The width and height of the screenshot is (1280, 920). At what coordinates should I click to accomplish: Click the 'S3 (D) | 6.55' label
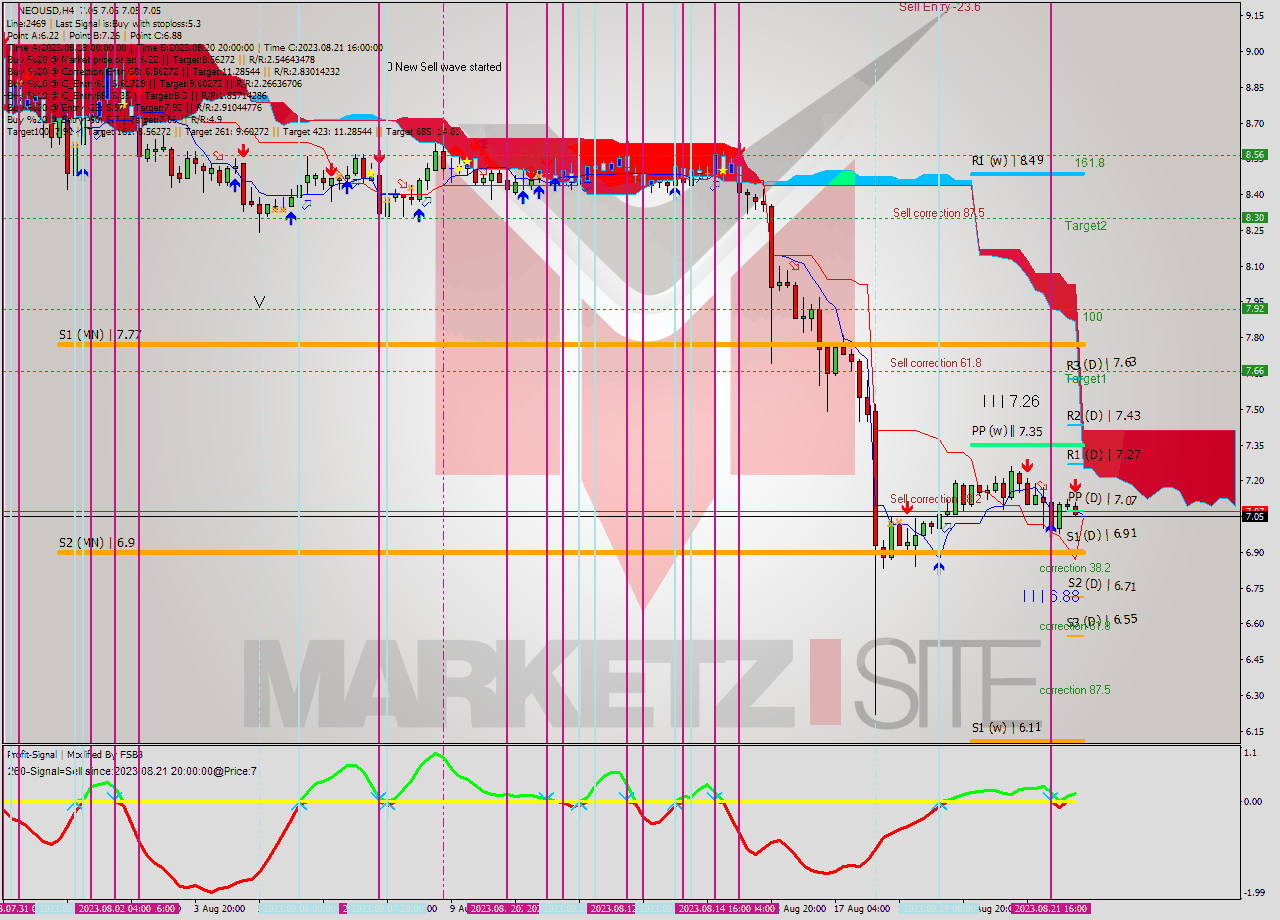[x=1101, y=620]
